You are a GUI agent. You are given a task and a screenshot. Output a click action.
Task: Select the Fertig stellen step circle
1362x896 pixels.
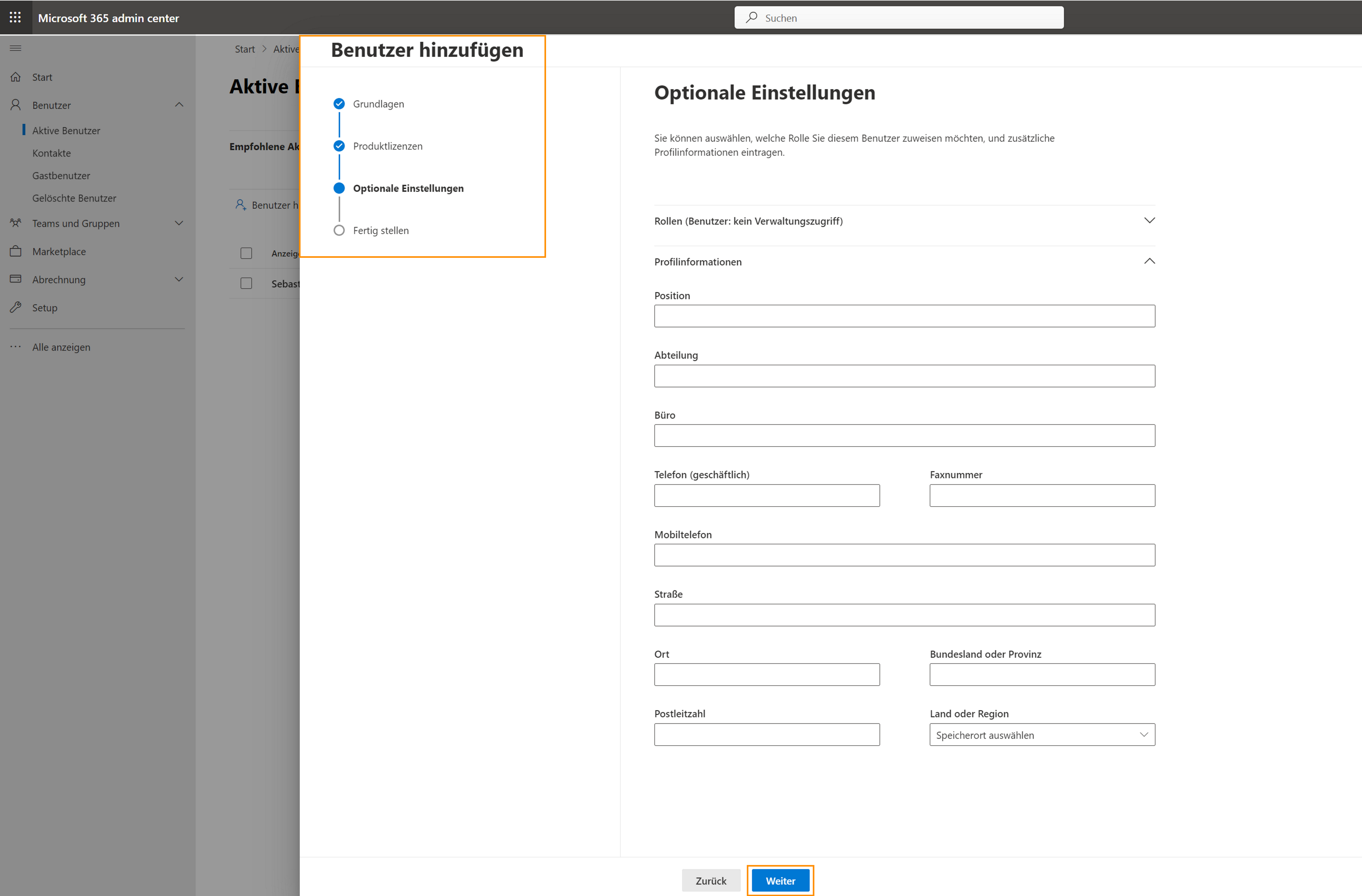coord(339,230)
